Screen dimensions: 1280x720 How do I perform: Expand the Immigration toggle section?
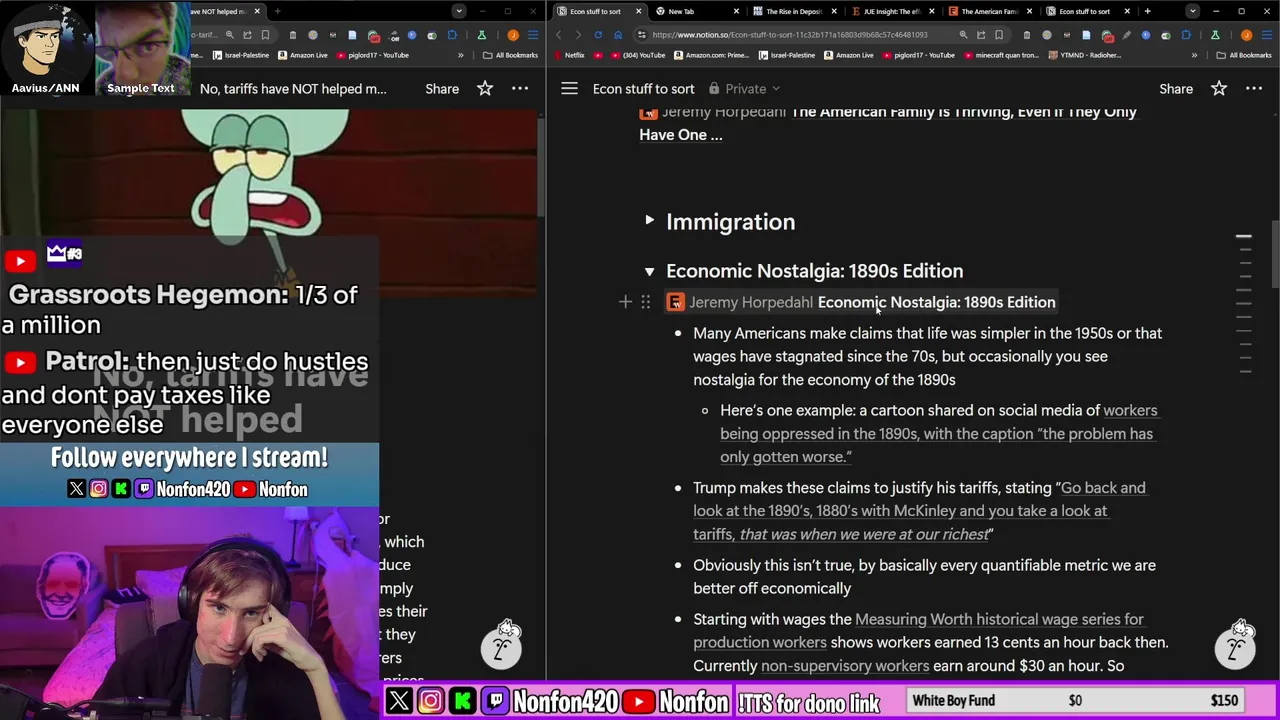[x=650, y=221]
